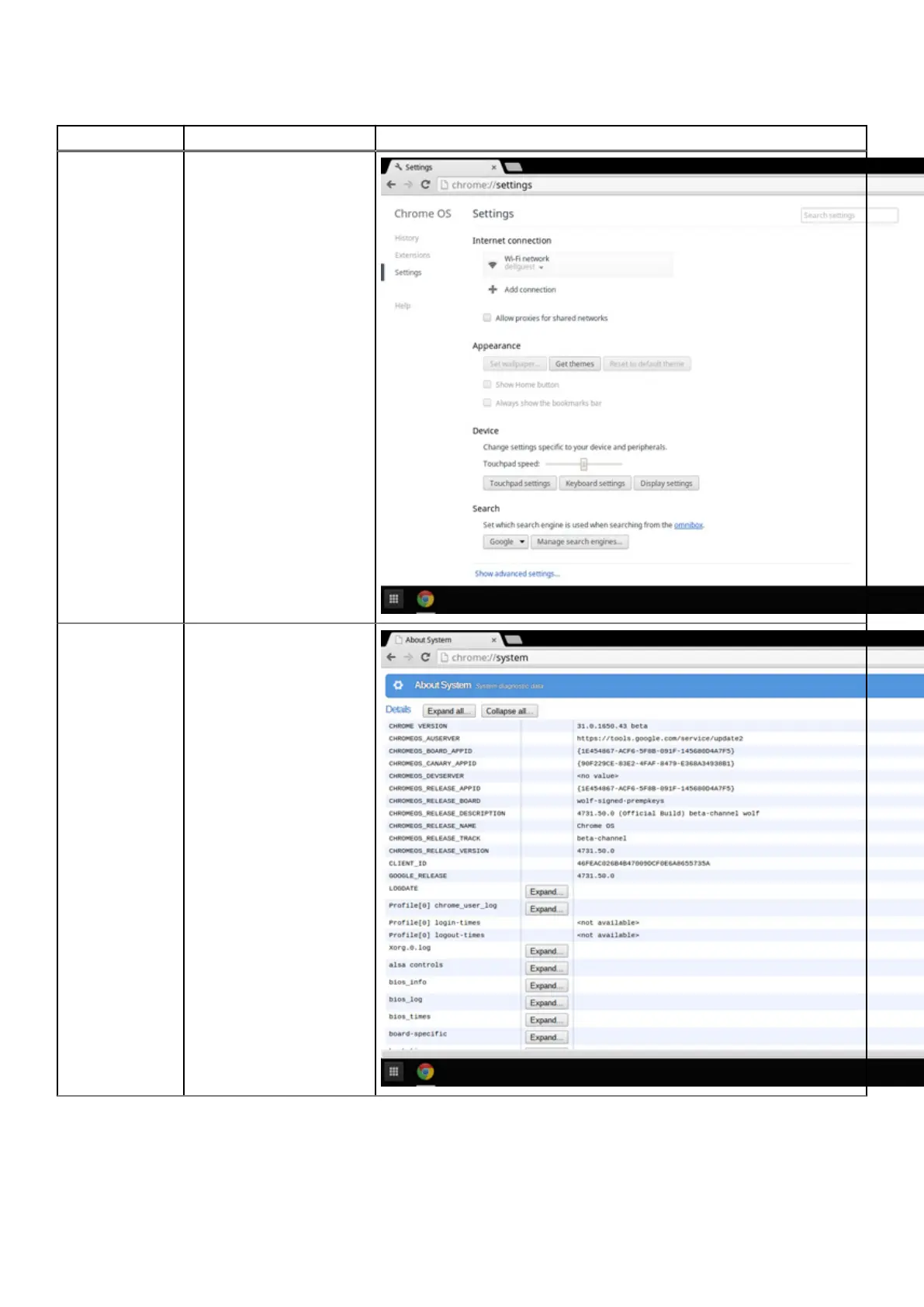
Task: Close the About System tab with its x
Action: click(493, 640)
